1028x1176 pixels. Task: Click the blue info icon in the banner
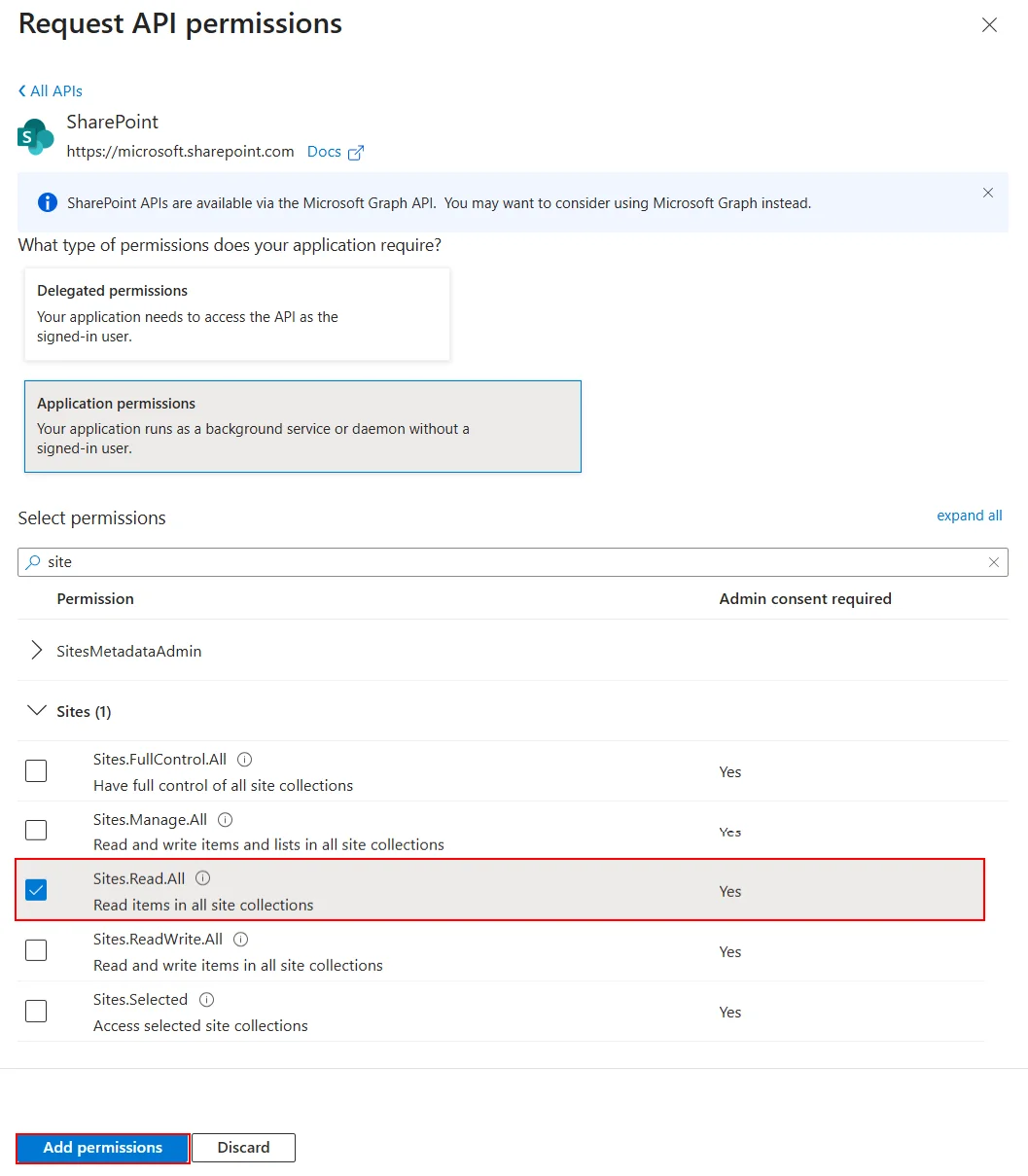(47, 202)
